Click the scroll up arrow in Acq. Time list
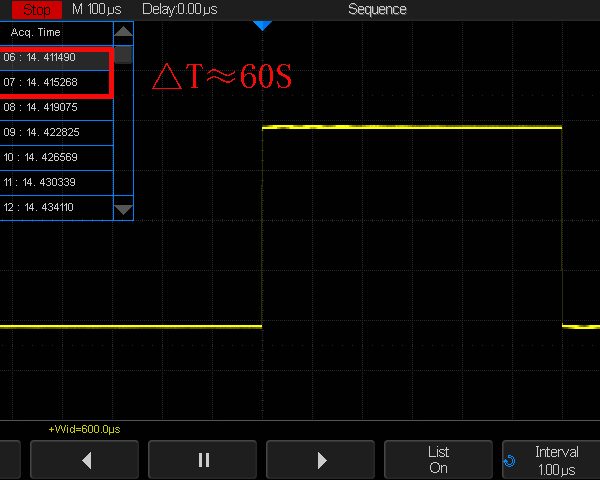600x480 pixels. pos(123,32)
